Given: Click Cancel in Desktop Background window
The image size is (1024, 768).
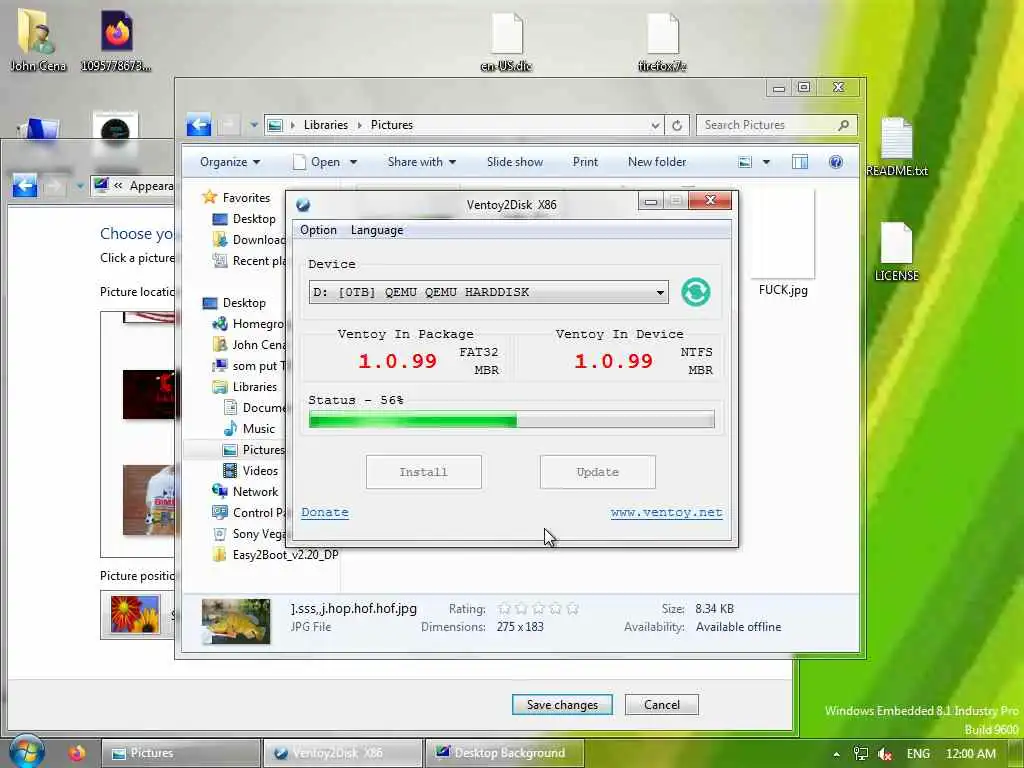Looking at the screenshot, I should [x=662, y=705].
